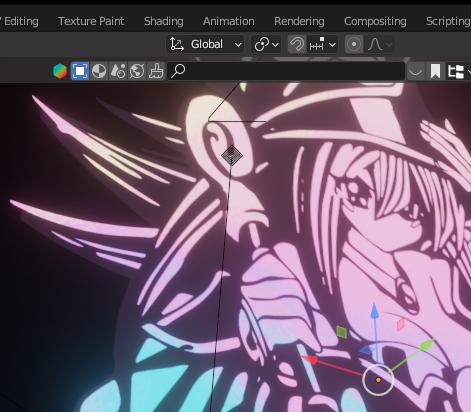Screen dimensions: 471x412
Task: Open the snapping options dropdown
Action: (322, 44)
